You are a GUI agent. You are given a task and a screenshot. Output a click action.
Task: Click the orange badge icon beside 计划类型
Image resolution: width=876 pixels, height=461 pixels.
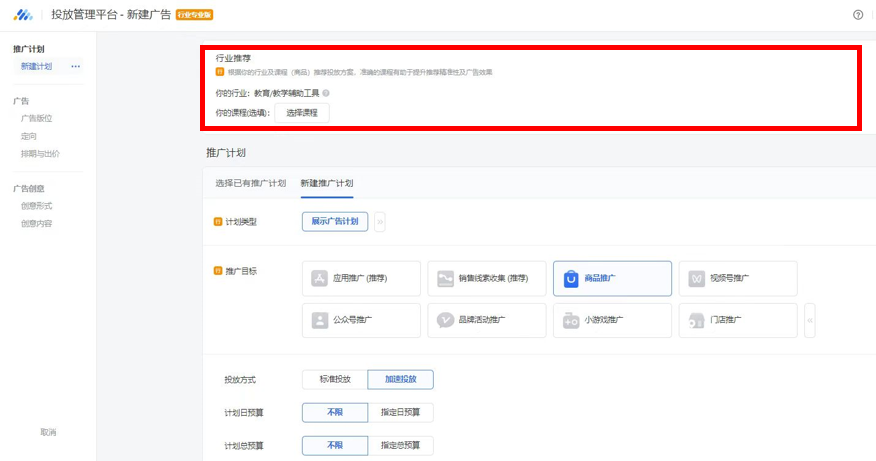click(218, 222)
